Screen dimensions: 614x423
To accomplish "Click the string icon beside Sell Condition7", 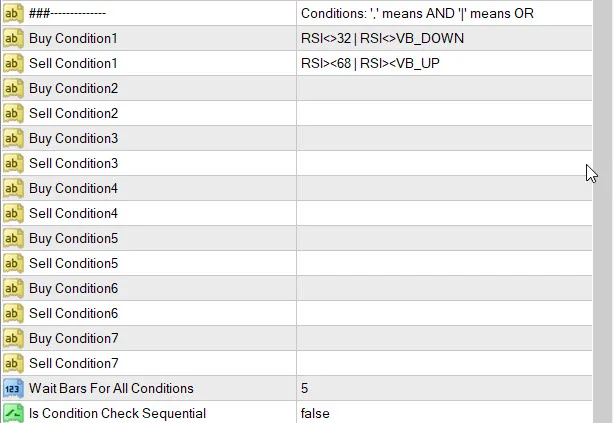I will [x=13, y=363].
